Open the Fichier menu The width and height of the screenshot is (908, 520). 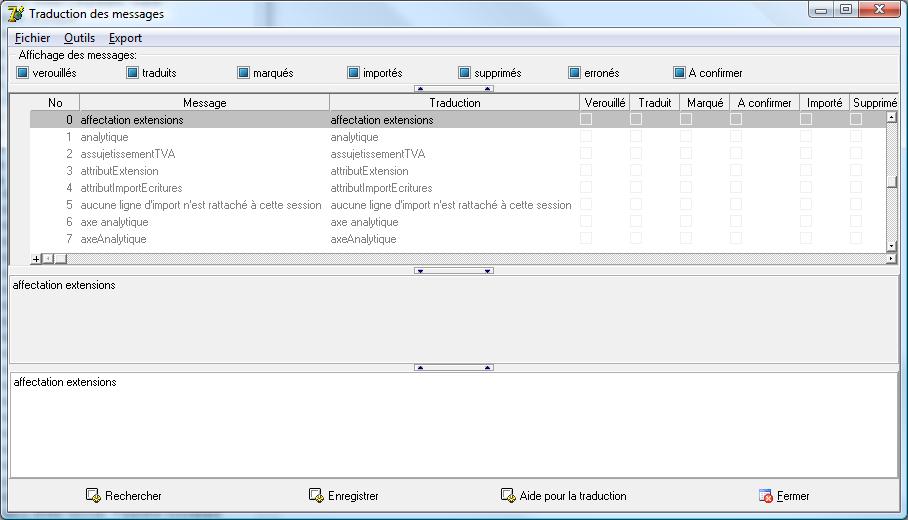pos(32,38)
